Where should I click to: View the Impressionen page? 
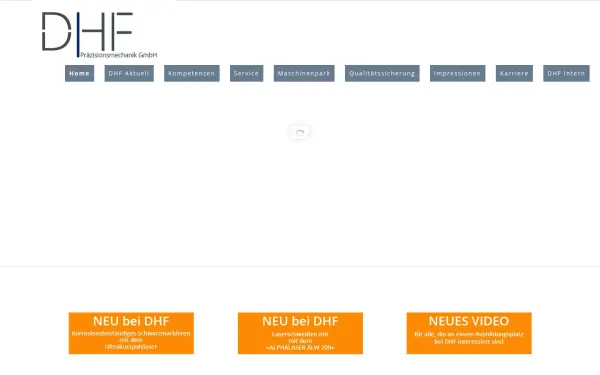tap(457, 73)
